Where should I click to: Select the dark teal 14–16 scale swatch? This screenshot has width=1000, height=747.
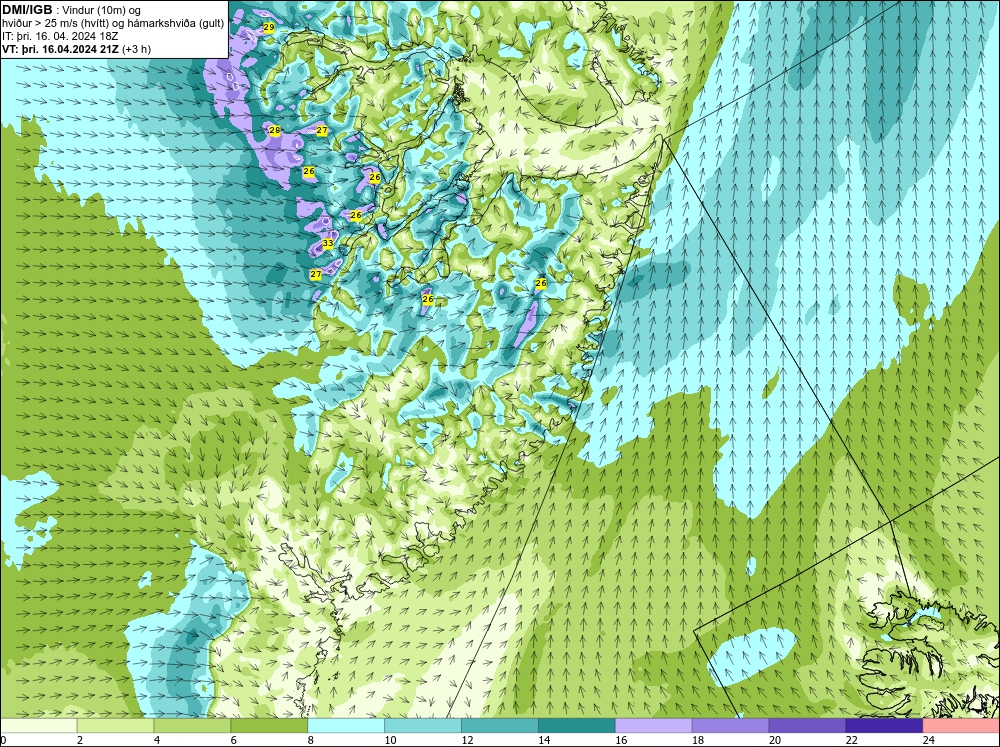click(x=577, y=725)
